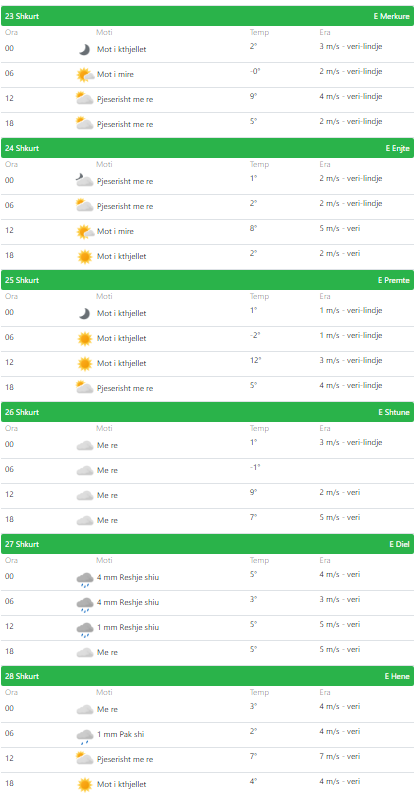This screenshot has height=793, width=417.
Task: Click the clear sun icon for 24 Shkurt 18:00
Action: pos(85,257)
